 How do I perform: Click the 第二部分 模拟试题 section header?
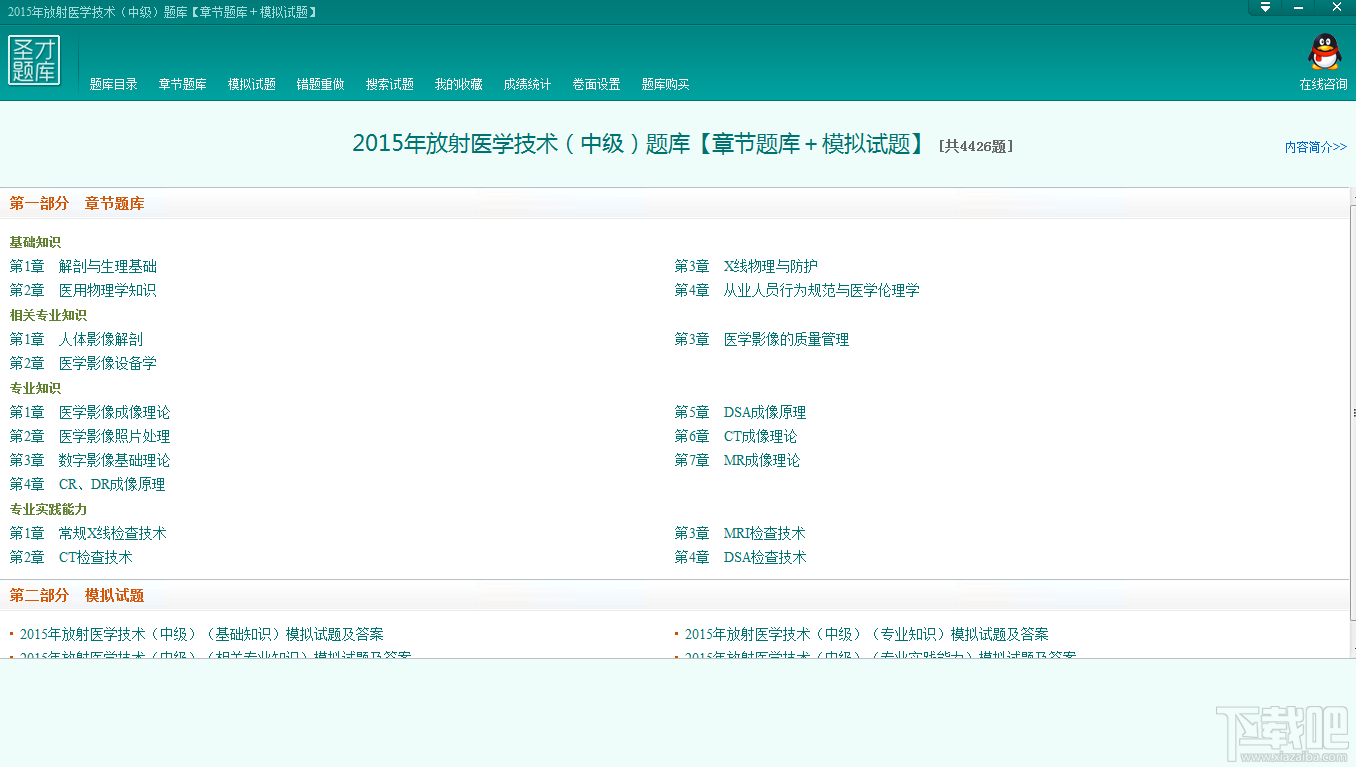pos(77,595)
